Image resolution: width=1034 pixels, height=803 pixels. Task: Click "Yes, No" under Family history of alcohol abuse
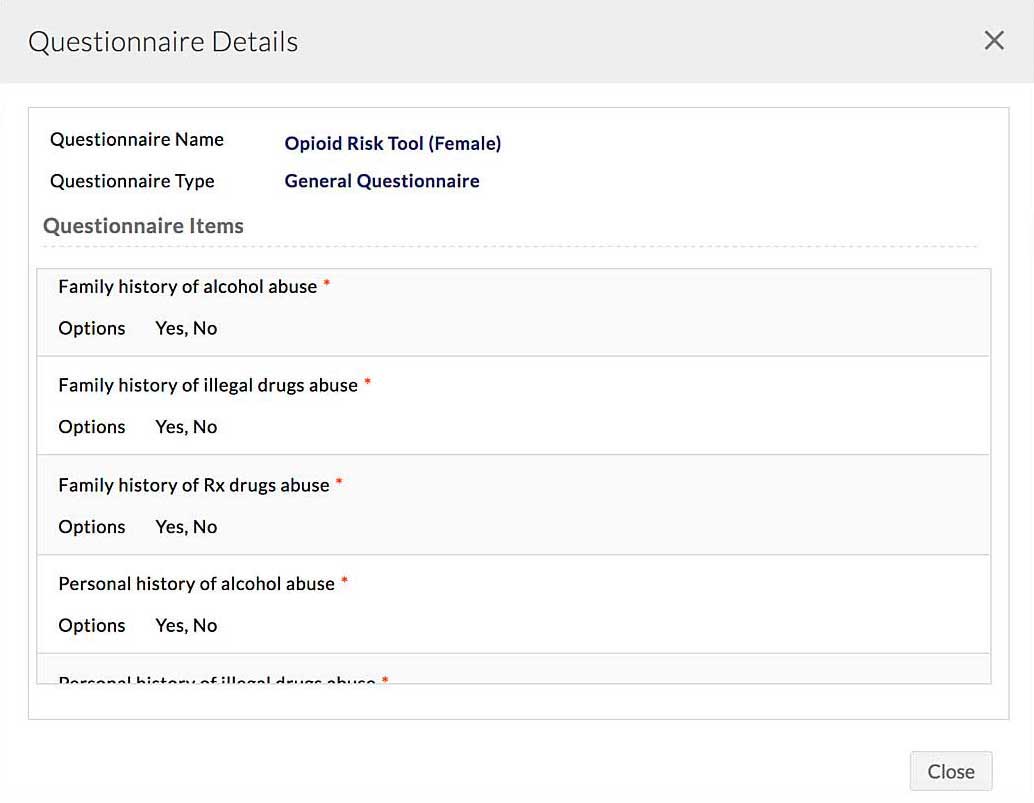pos(186,328)
